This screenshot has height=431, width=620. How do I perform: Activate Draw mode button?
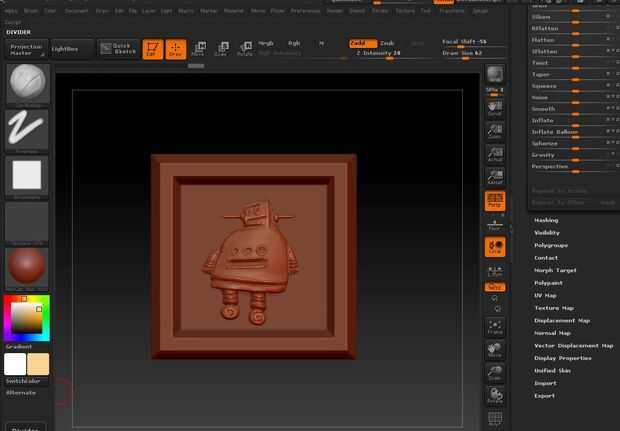tap(176, 49)
